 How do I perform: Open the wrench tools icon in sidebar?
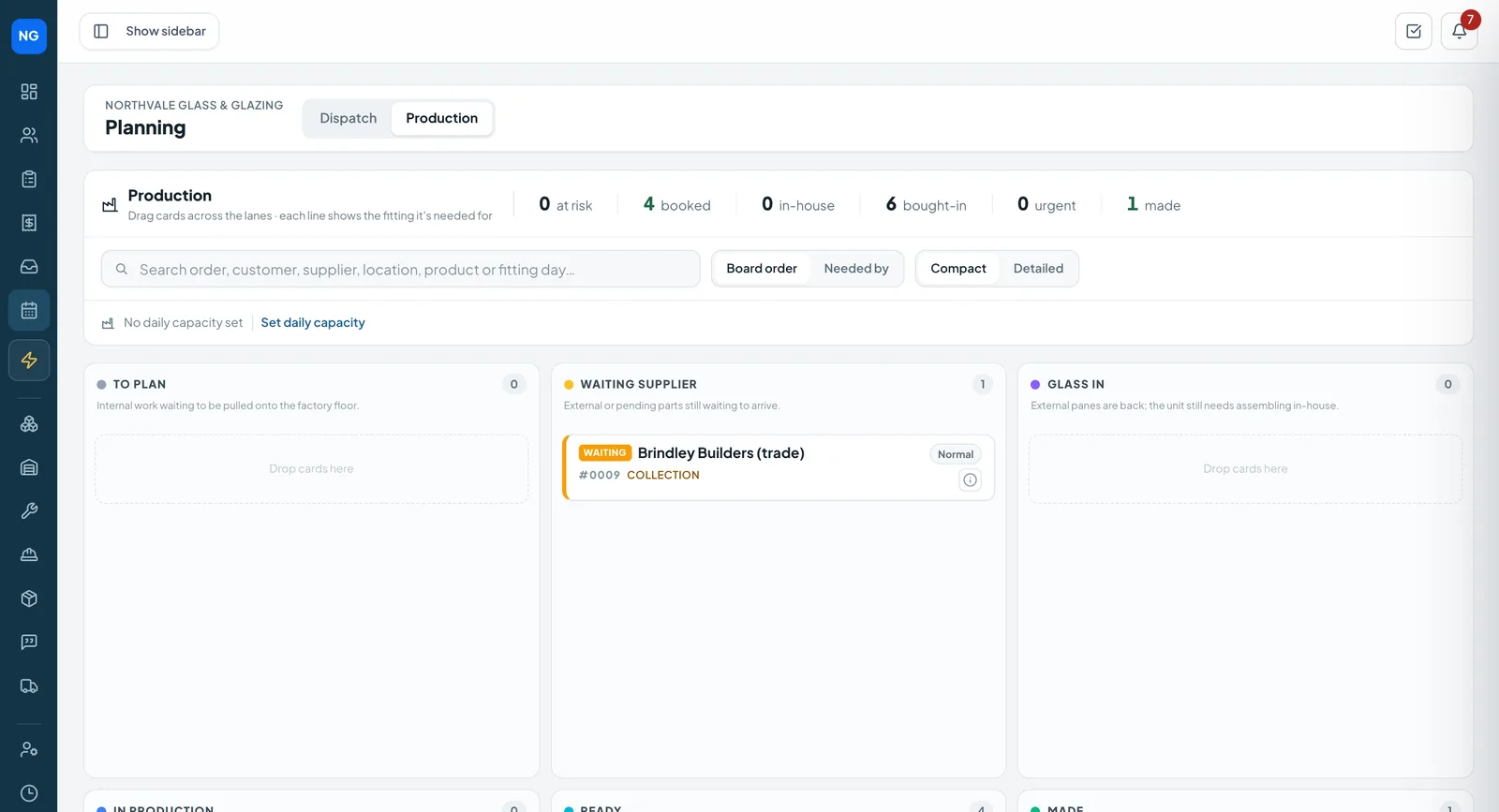click(x=29, y=511)
